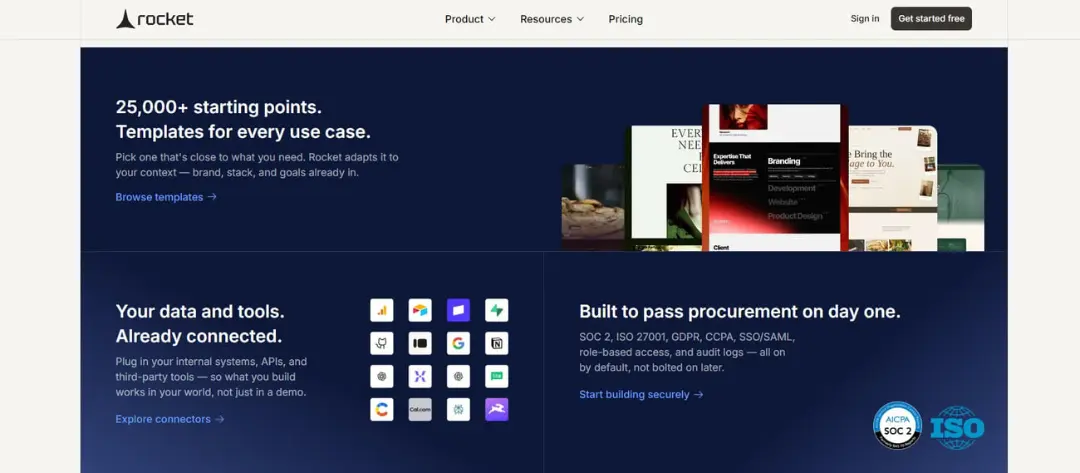Click Start building securely link
Image resolution: width=1080 pixels, height=473 pixels.
tap(641, 395)
